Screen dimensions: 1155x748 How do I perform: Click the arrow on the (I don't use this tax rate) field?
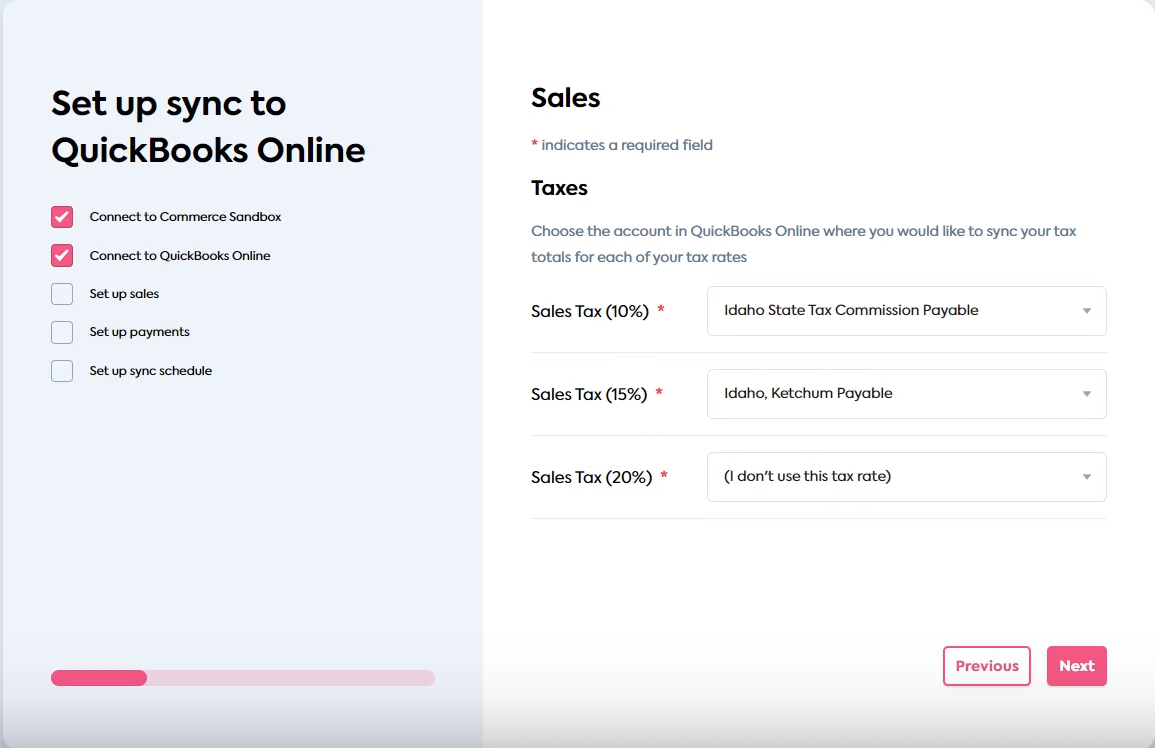pos(1086,477)
